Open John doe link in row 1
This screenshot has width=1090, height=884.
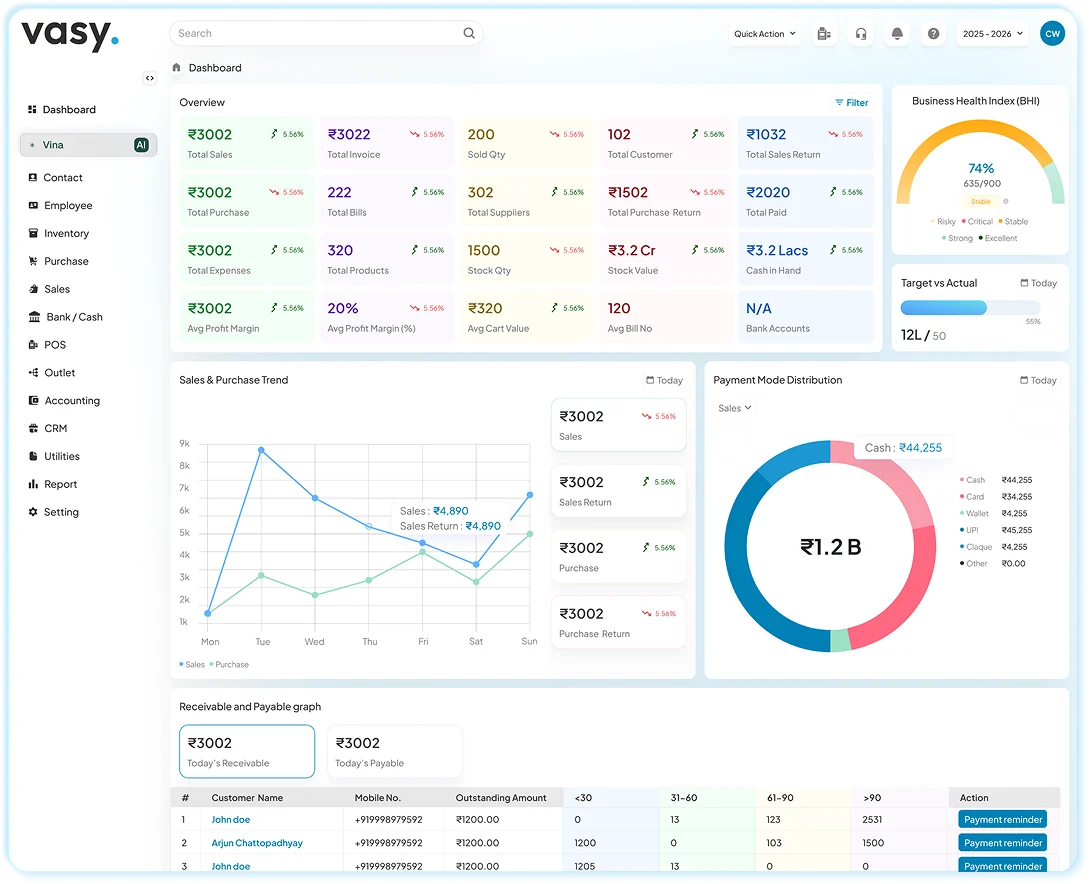231,819
